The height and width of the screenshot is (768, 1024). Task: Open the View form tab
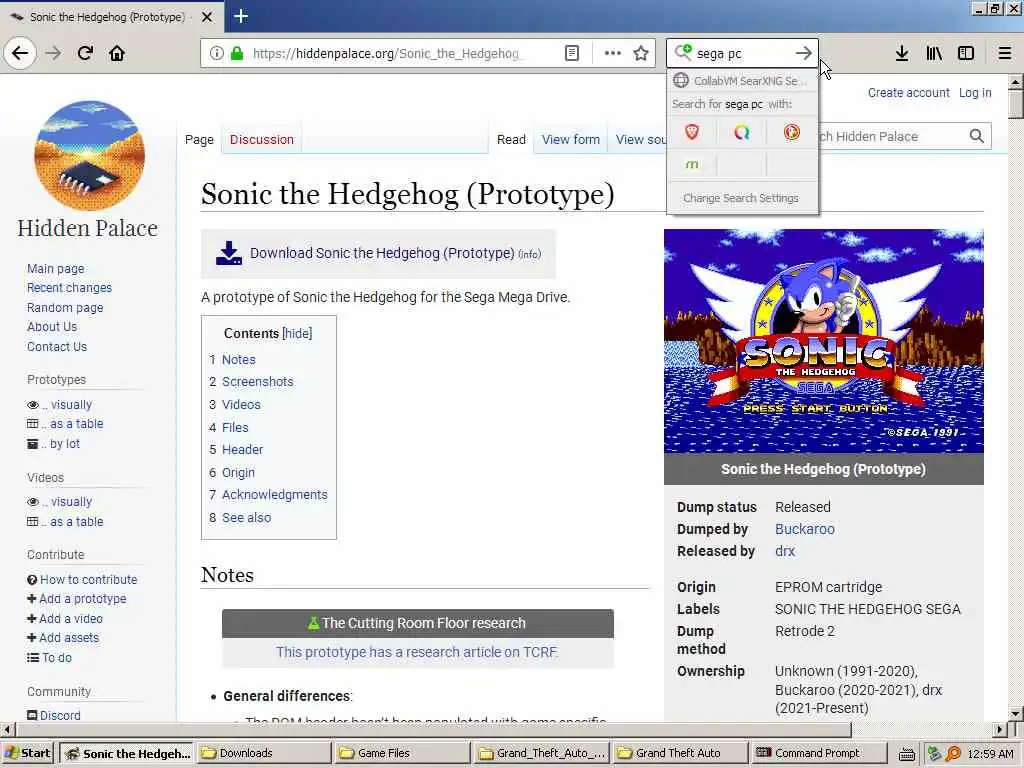click(571, 139)
